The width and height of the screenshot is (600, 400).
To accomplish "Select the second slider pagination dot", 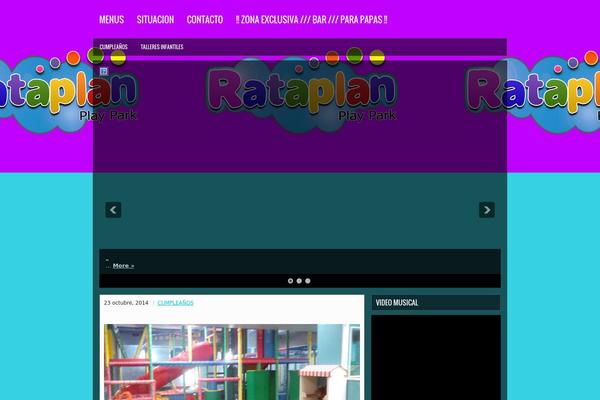I will [x=299, y=281].
